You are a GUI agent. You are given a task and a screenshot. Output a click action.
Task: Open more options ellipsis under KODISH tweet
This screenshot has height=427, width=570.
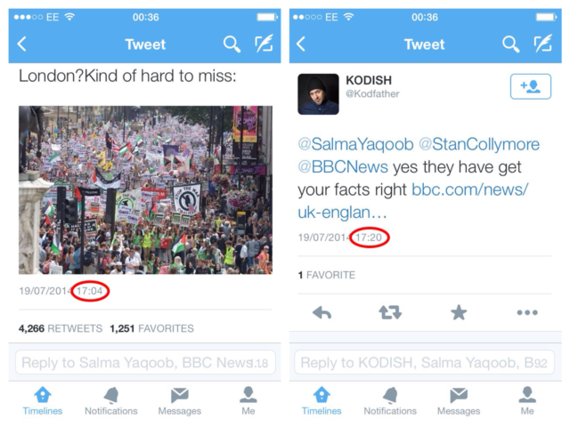pyautogui.click(x=527, y=312)
